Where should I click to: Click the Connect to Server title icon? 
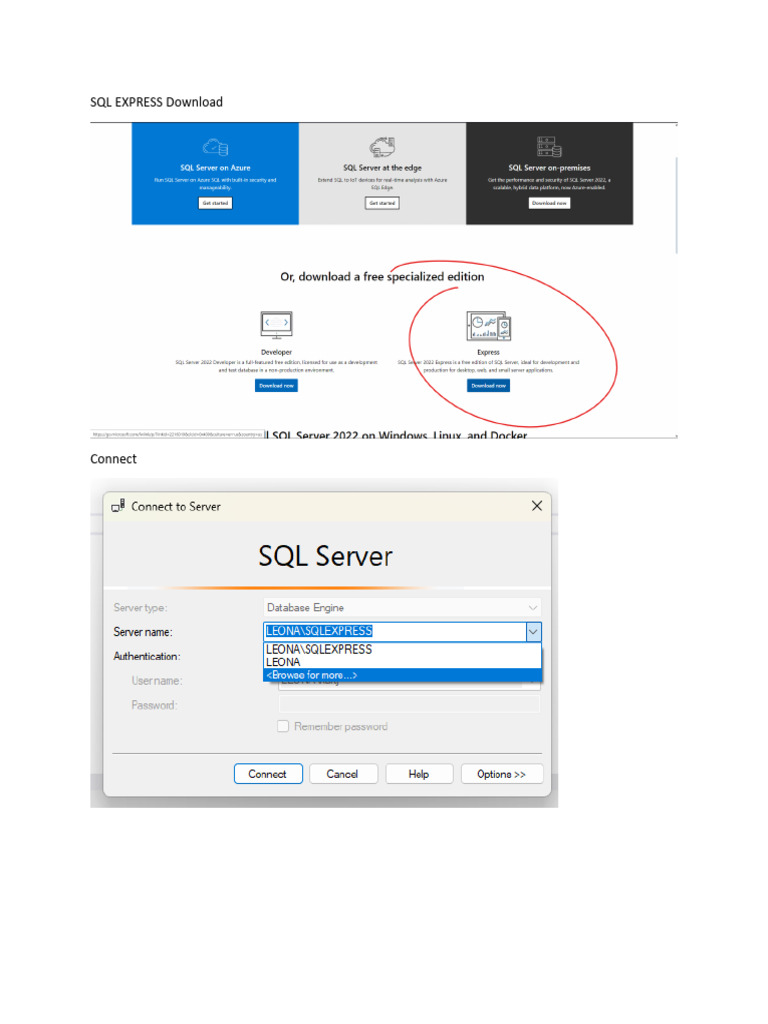point(118,506)
